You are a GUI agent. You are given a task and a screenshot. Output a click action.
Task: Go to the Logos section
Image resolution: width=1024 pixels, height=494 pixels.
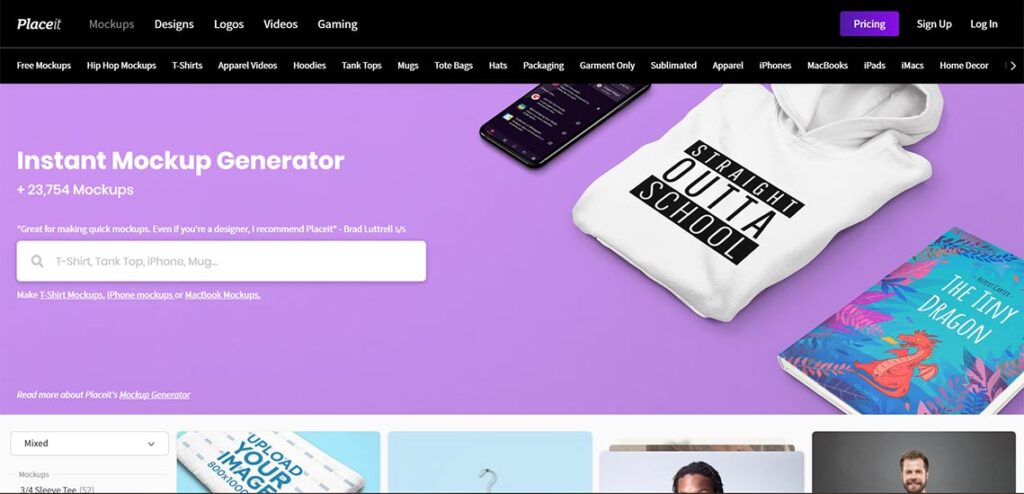click(229, 24)
